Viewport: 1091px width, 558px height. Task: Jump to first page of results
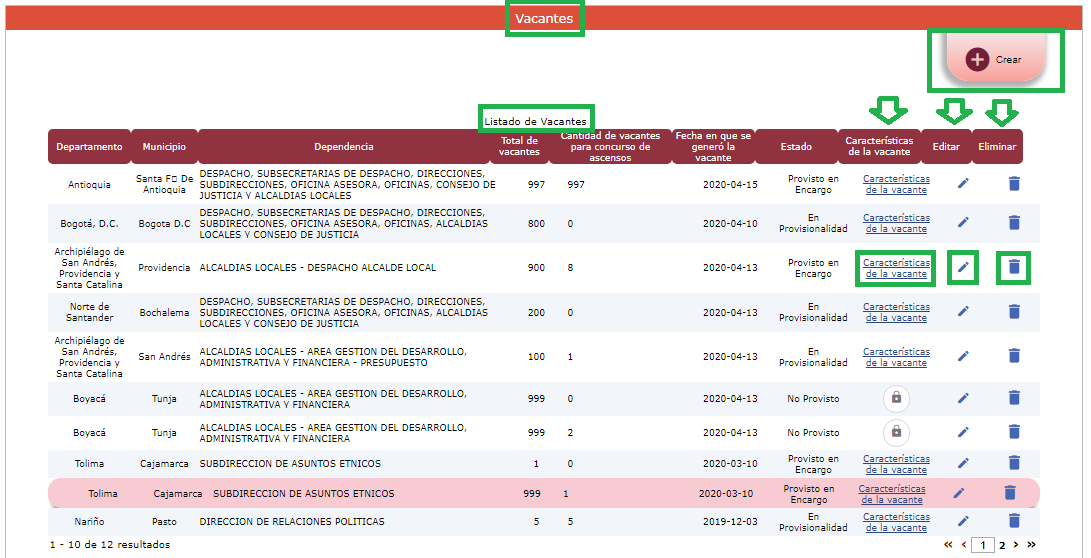[x=948, y=545]
